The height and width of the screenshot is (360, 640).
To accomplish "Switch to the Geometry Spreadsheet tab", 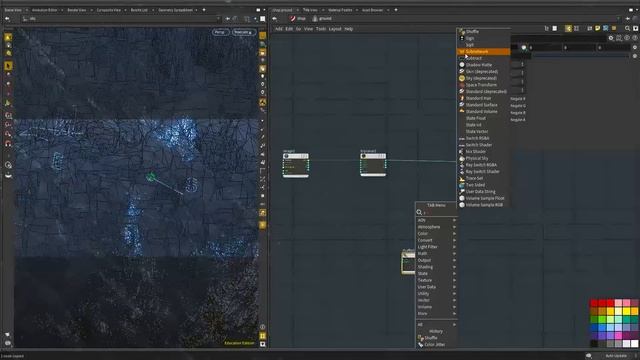I will point(175,10).
